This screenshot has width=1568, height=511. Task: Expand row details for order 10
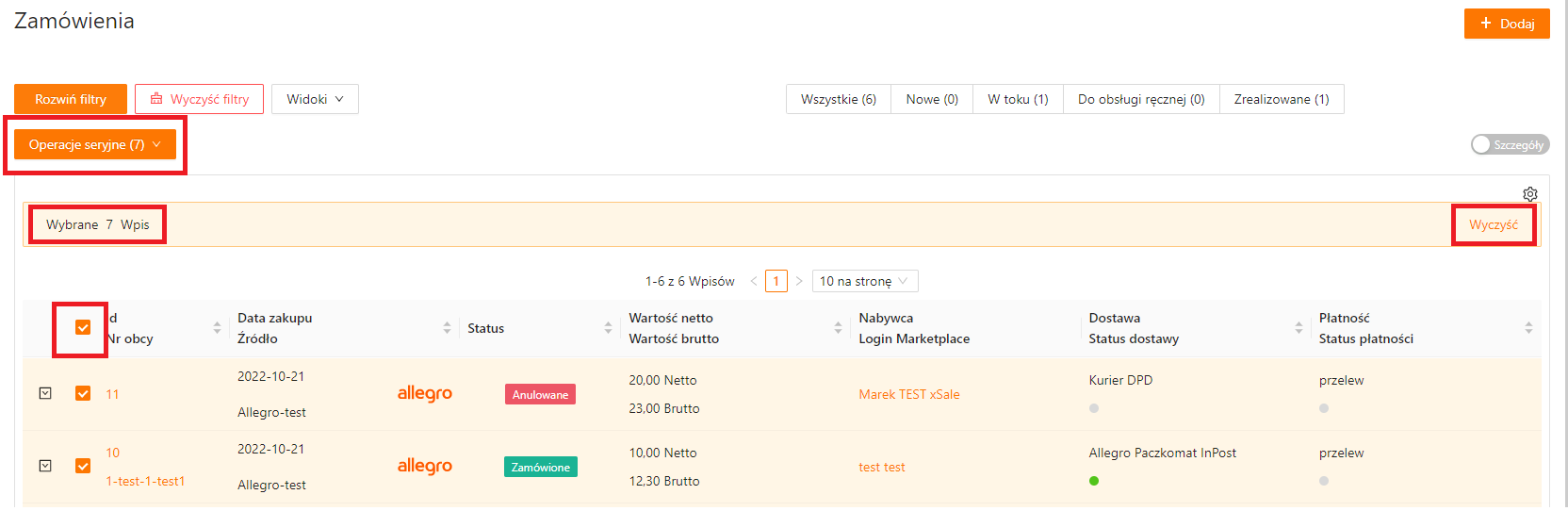pos(45,466)
